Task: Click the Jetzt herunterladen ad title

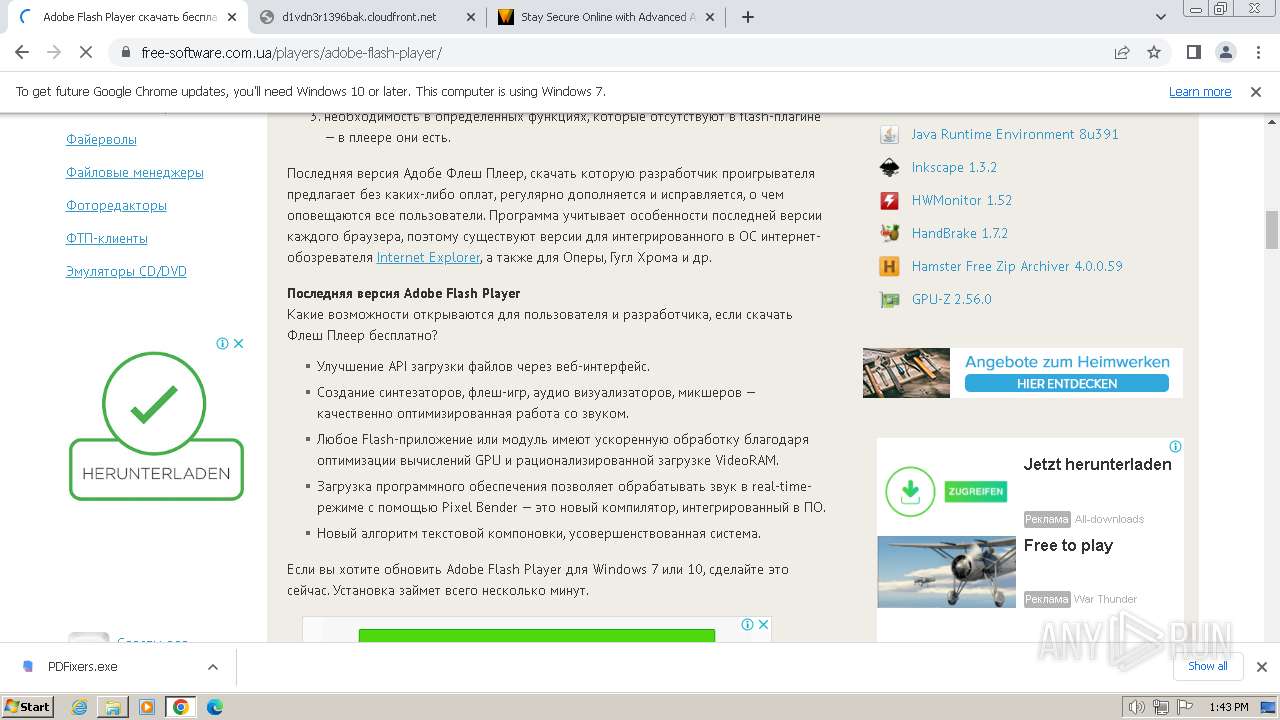Action: [1097, 464]
